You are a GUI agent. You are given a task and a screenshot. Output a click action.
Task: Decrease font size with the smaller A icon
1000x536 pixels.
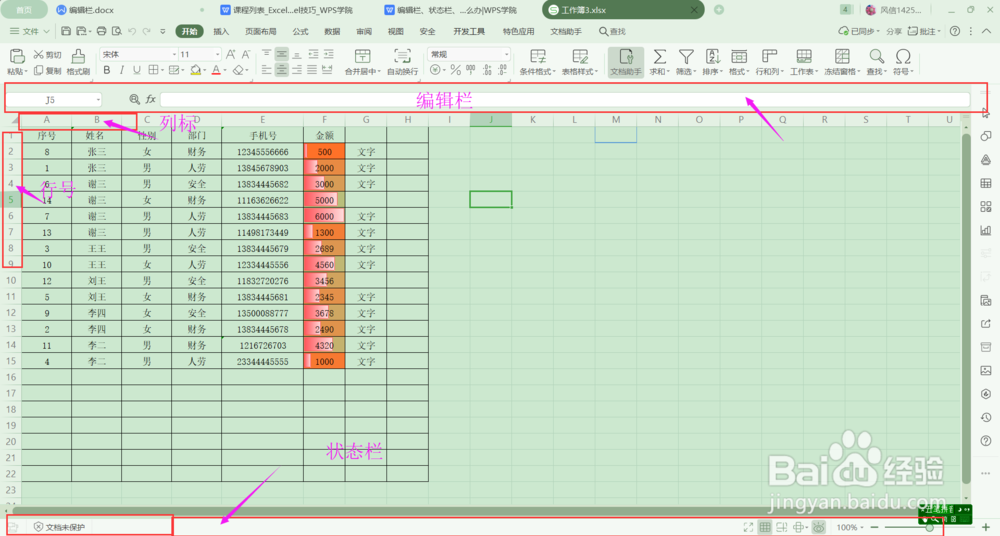(x=246, y=54)
